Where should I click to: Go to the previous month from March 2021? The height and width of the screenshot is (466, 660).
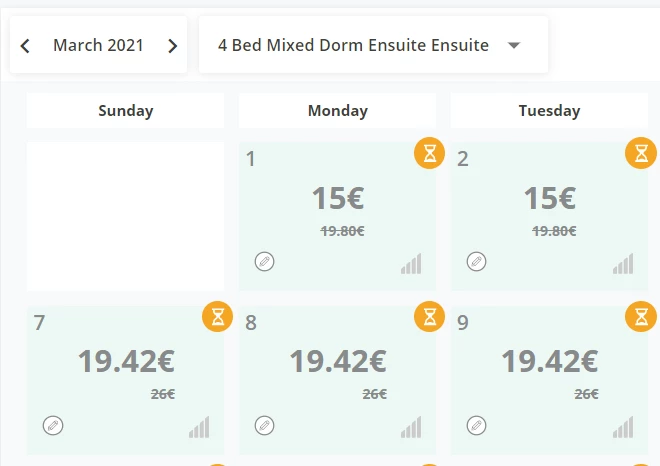(x=25, y=45)
